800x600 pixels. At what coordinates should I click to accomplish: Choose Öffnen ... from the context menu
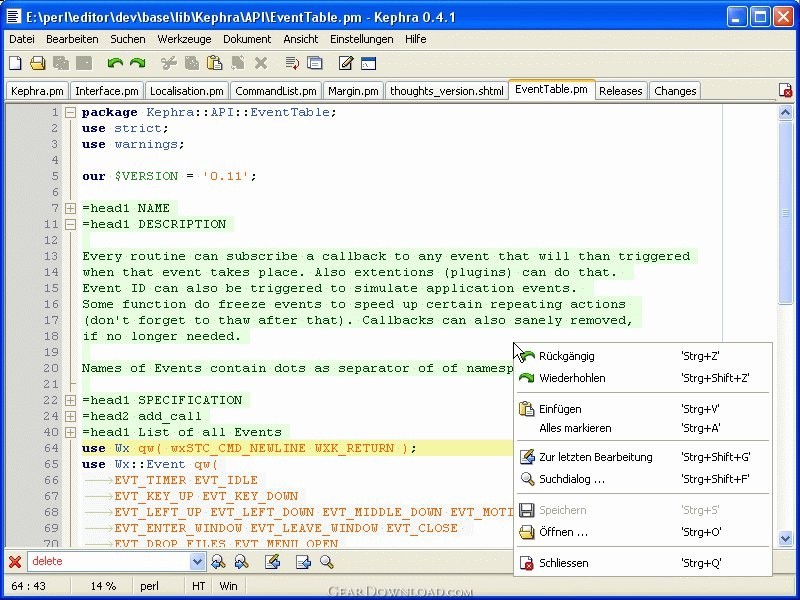tap(643, 532)
